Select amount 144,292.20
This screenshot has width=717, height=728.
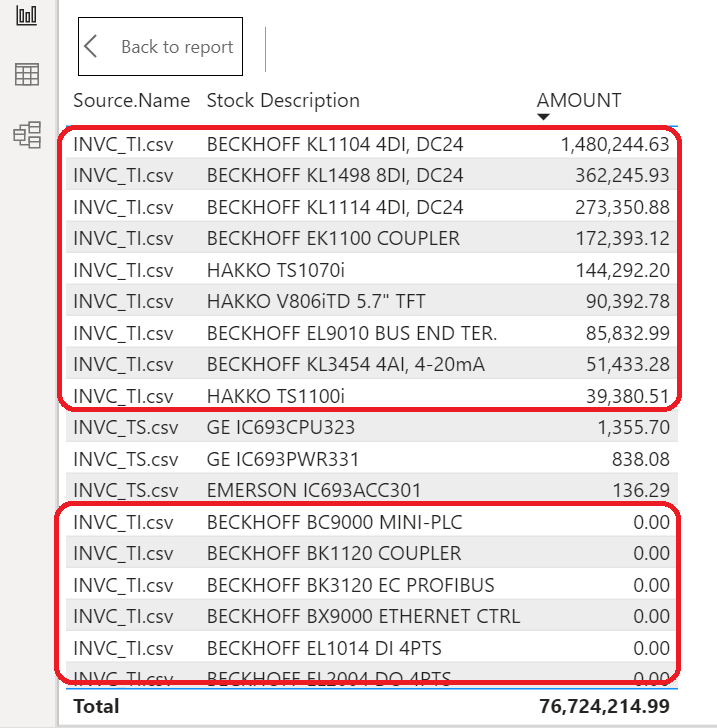pyautogui.click(x=622, y=270)
